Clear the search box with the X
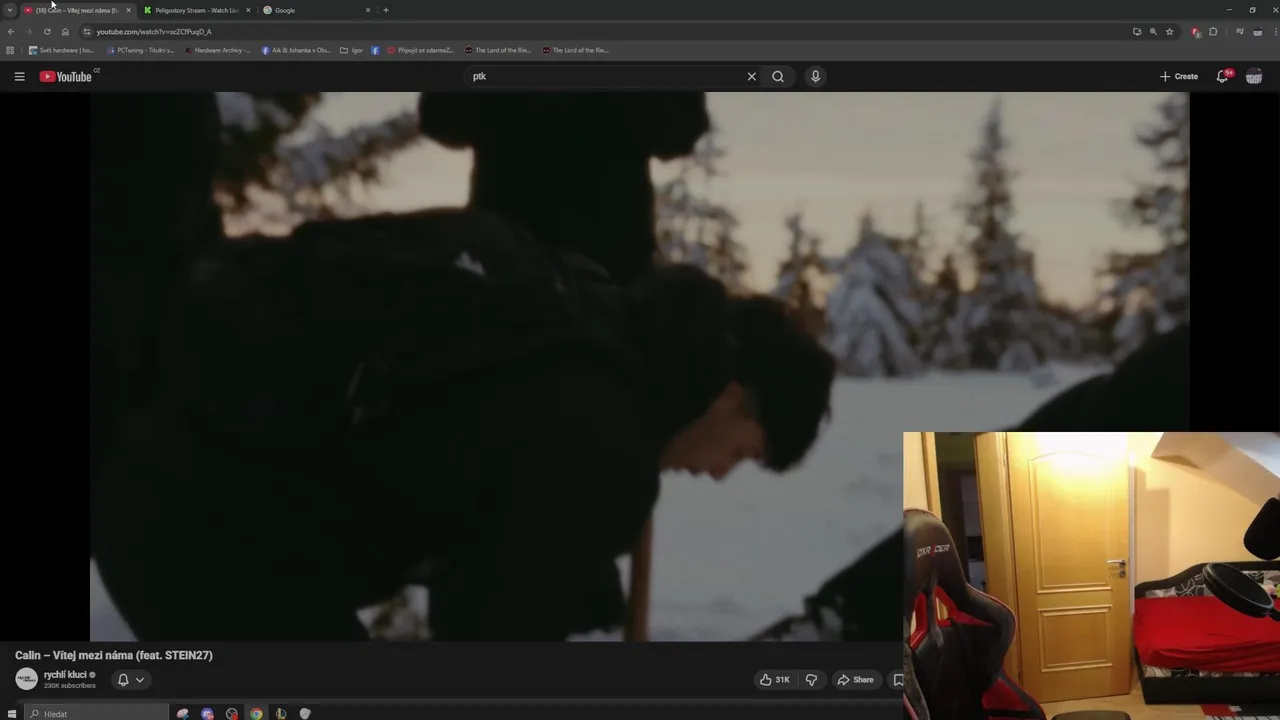1280x720 pixels. tap(752, 76)
